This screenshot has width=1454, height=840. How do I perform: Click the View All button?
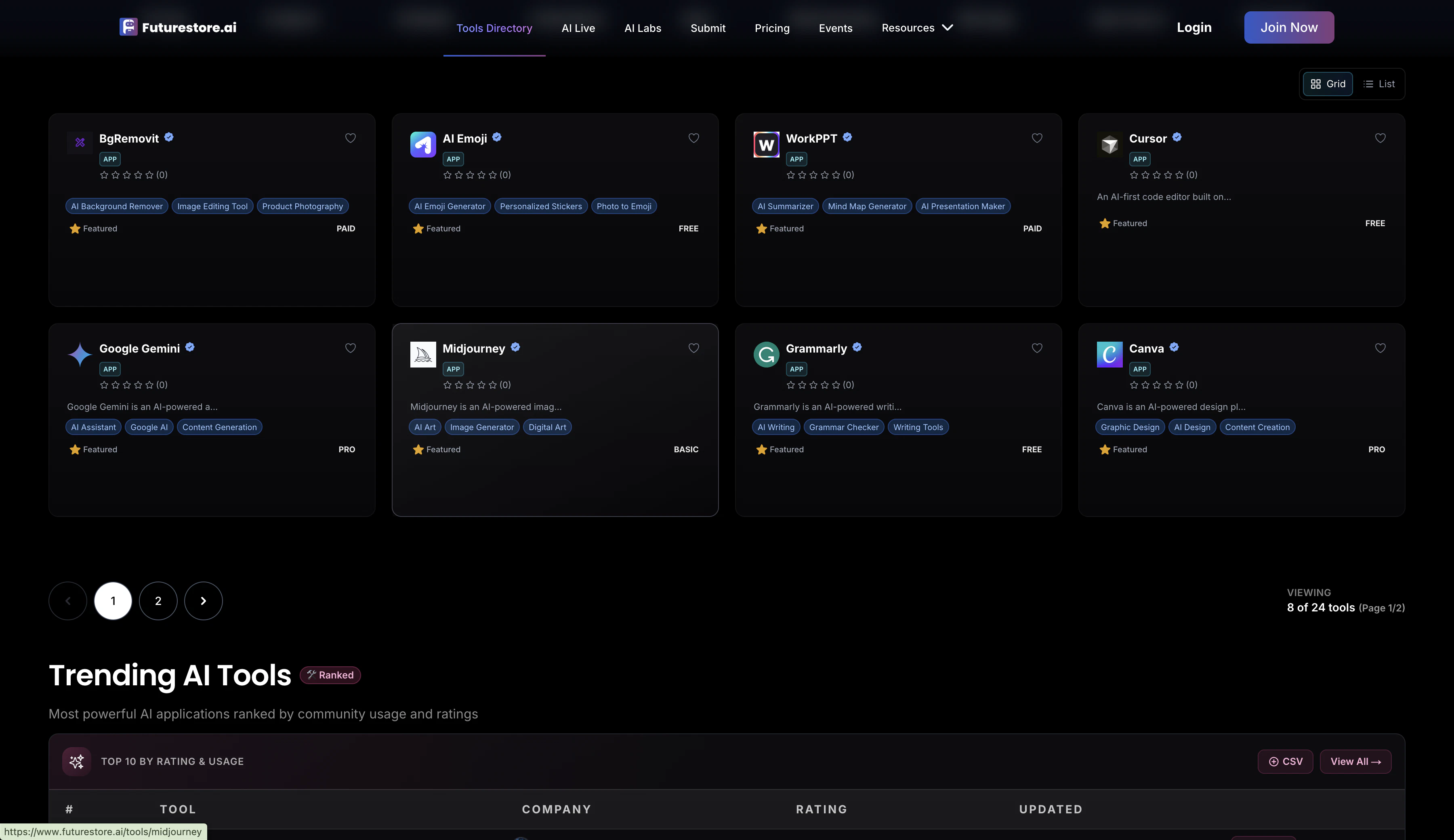1355,762
